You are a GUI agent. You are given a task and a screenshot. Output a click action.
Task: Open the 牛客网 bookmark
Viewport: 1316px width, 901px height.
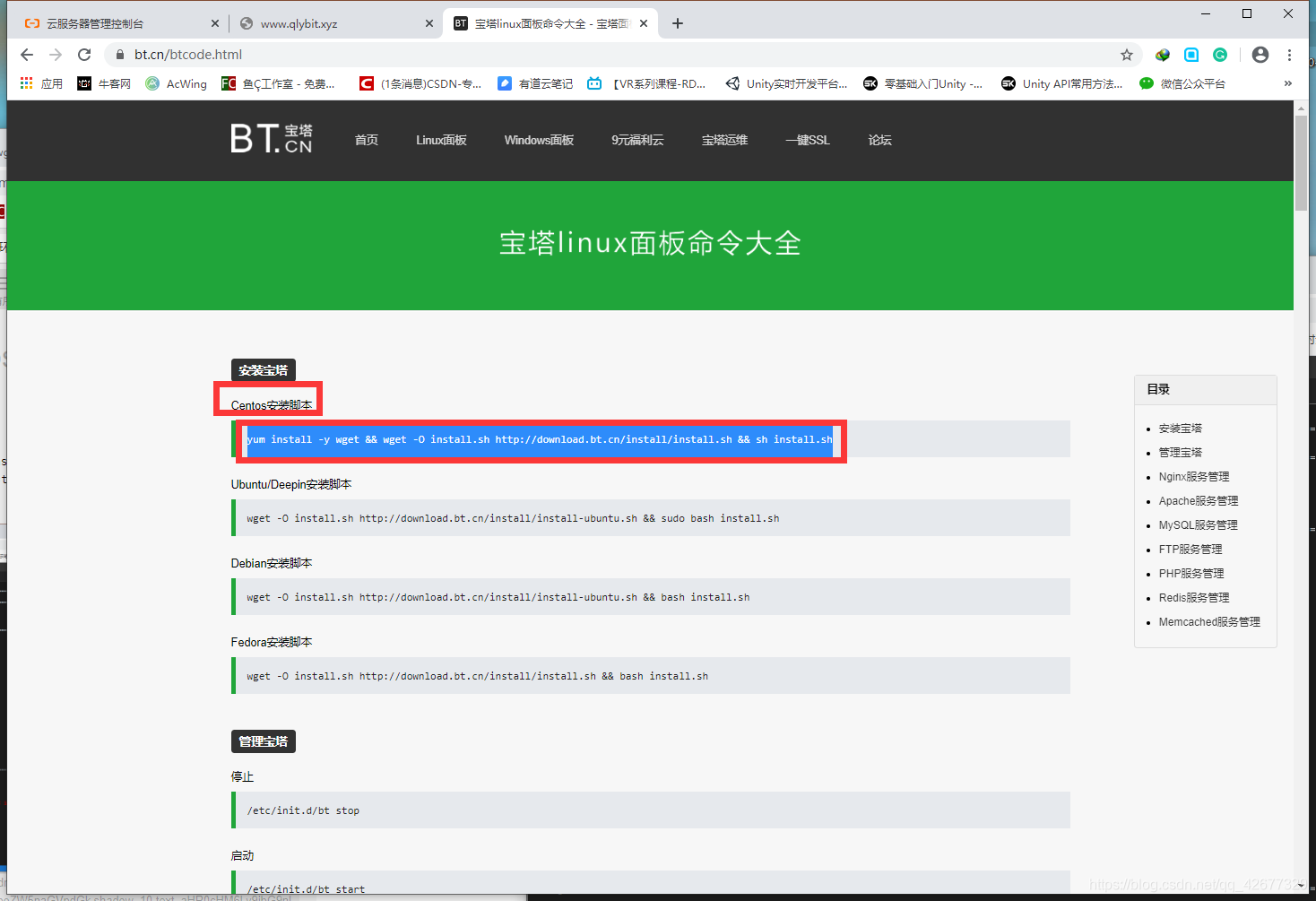click(104, 83)
